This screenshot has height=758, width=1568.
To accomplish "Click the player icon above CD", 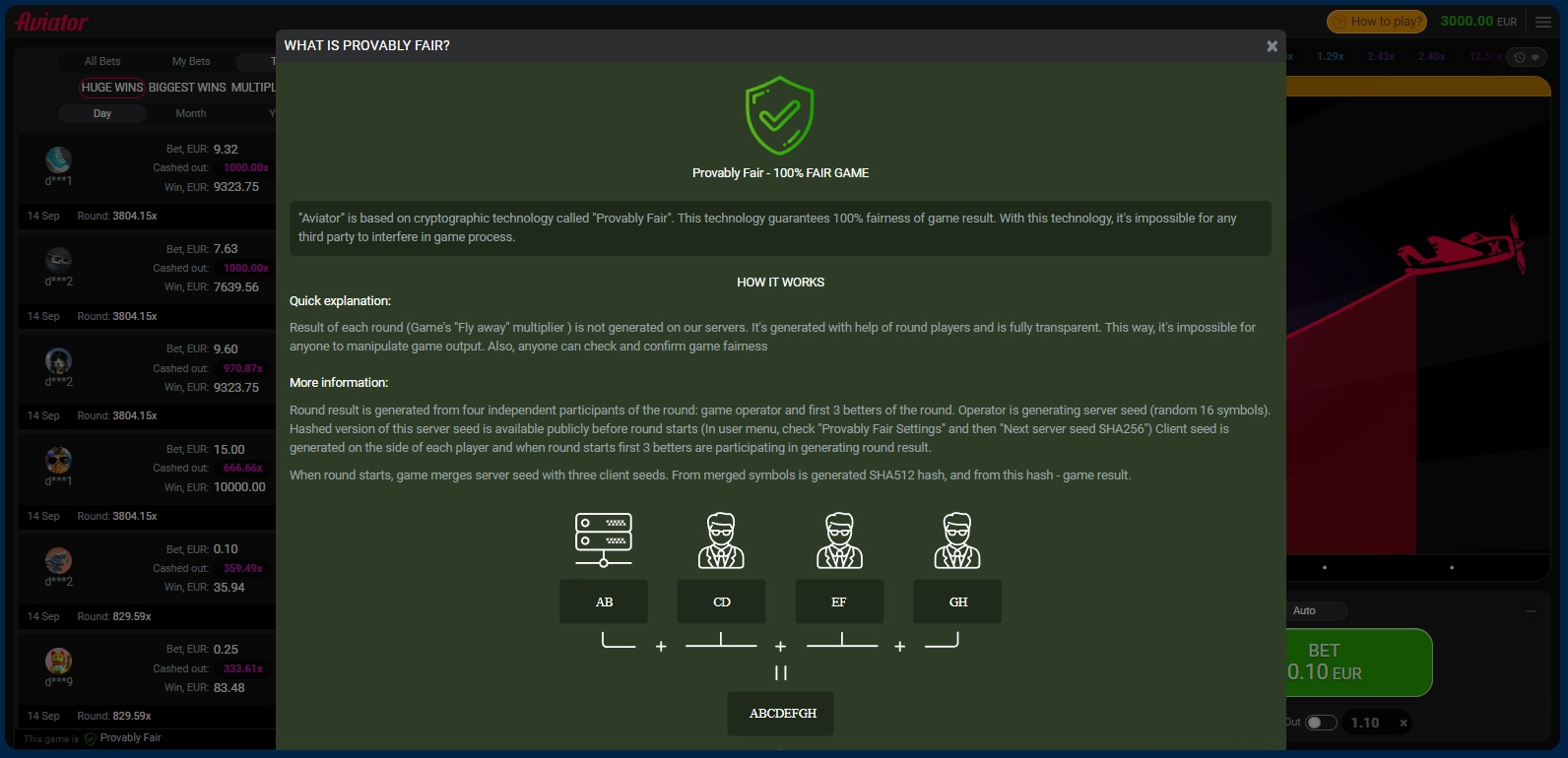I will pyautogui.click(x=721, y=540).
